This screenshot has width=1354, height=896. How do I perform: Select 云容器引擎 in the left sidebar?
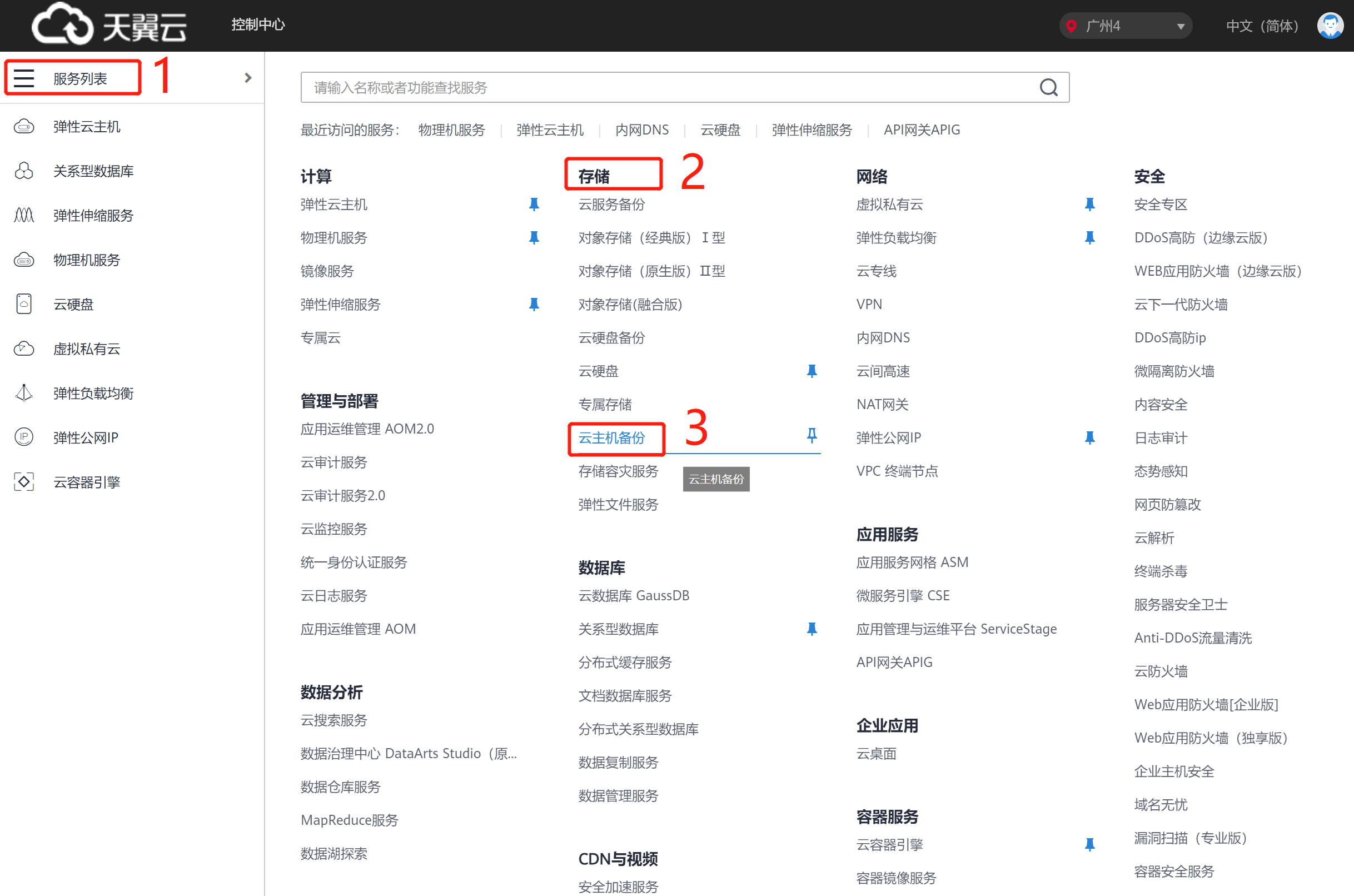click(87, 482)
